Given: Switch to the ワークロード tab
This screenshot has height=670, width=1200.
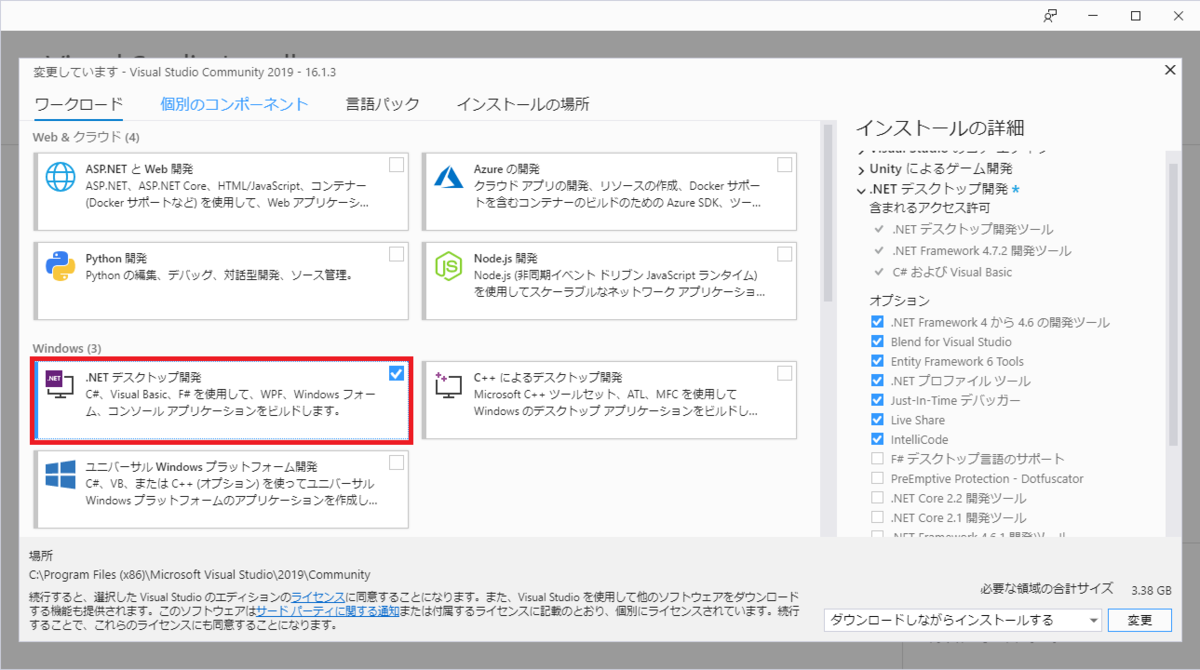Looking at the screenshot, I should tap(78, 104).
